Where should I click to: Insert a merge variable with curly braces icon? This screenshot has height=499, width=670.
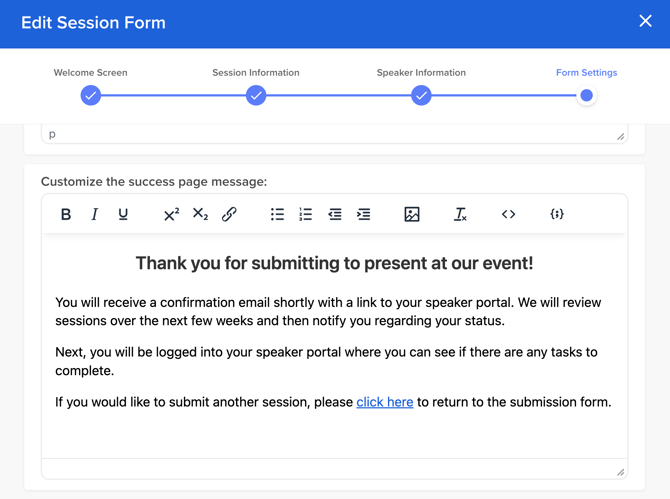click(557, 214)
